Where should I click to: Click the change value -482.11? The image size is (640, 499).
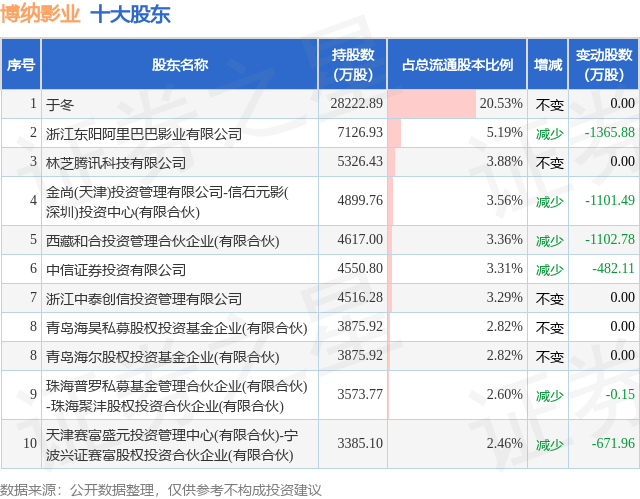[x=613, y=268]
